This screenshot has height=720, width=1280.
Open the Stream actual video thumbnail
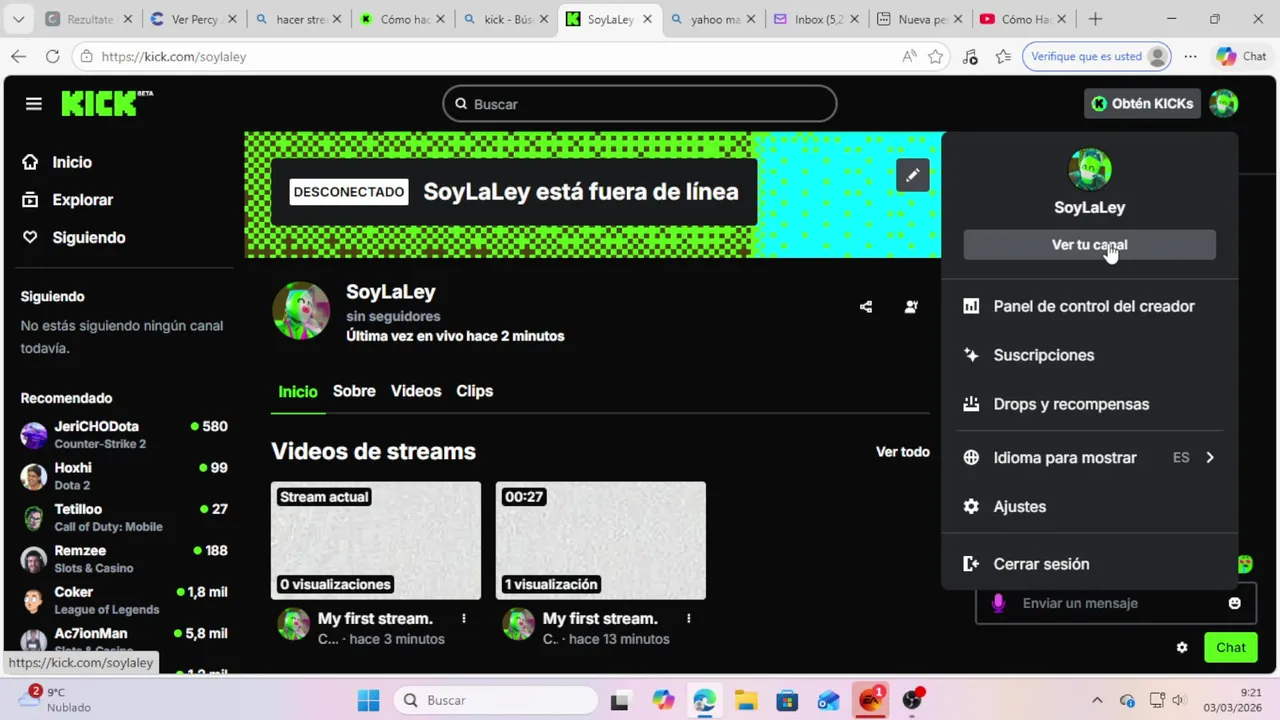click(x=376, y=541)
